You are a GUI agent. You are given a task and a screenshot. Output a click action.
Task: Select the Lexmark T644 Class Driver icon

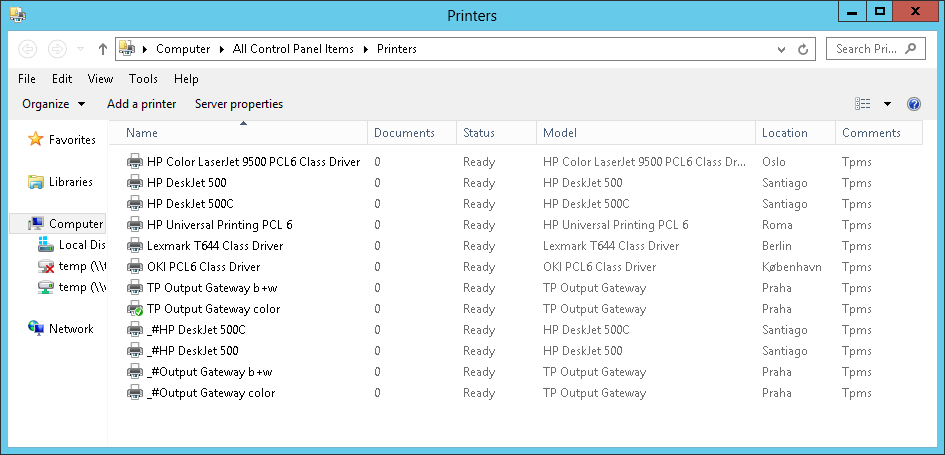[135, 246]
